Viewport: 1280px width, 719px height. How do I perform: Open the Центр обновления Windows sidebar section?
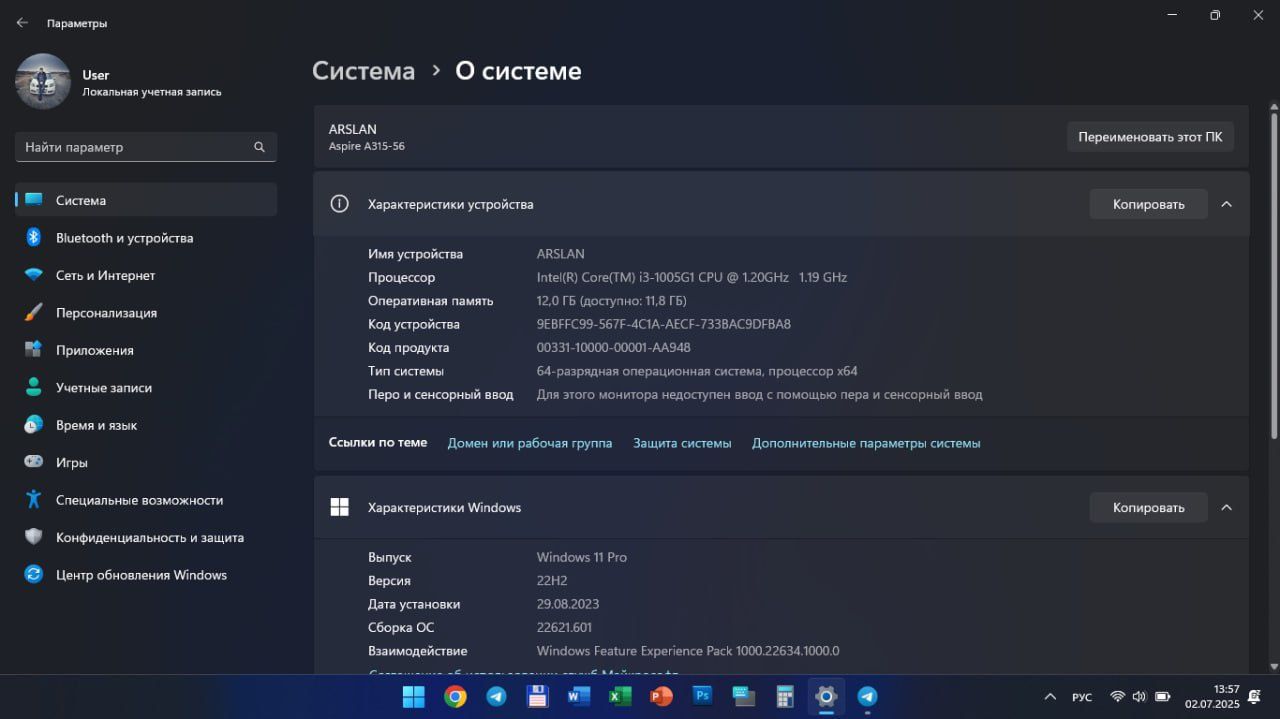pos(146,575)
